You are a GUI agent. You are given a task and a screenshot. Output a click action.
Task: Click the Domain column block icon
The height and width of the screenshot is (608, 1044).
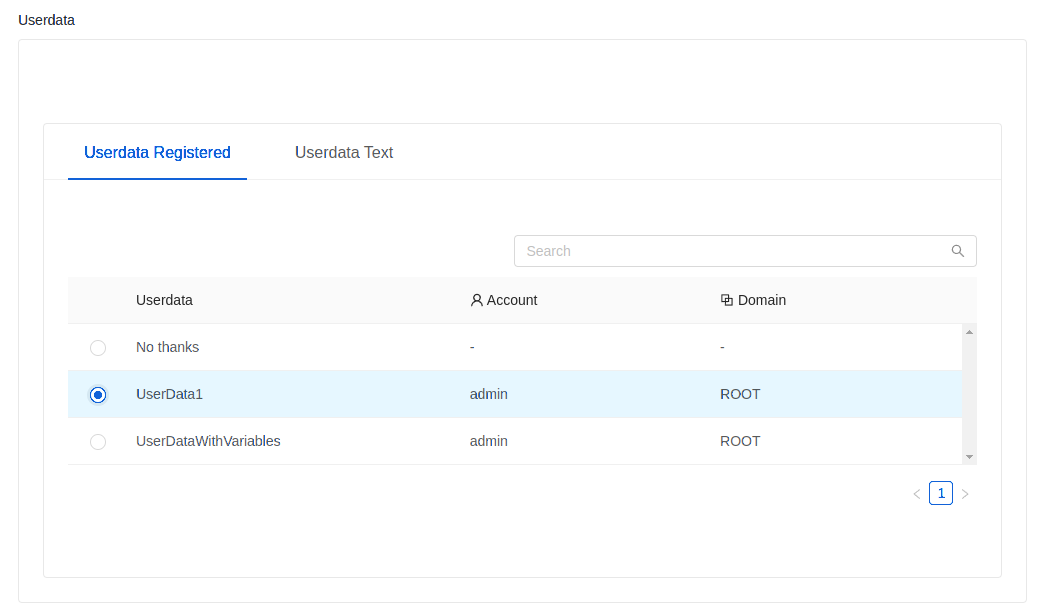727,300
